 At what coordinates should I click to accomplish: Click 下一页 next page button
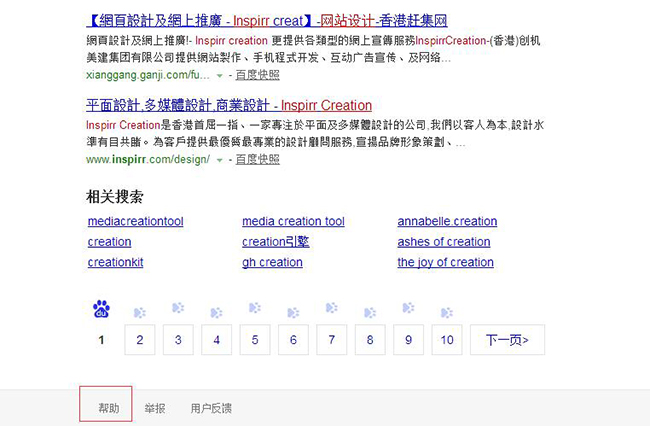coord(507,340)
